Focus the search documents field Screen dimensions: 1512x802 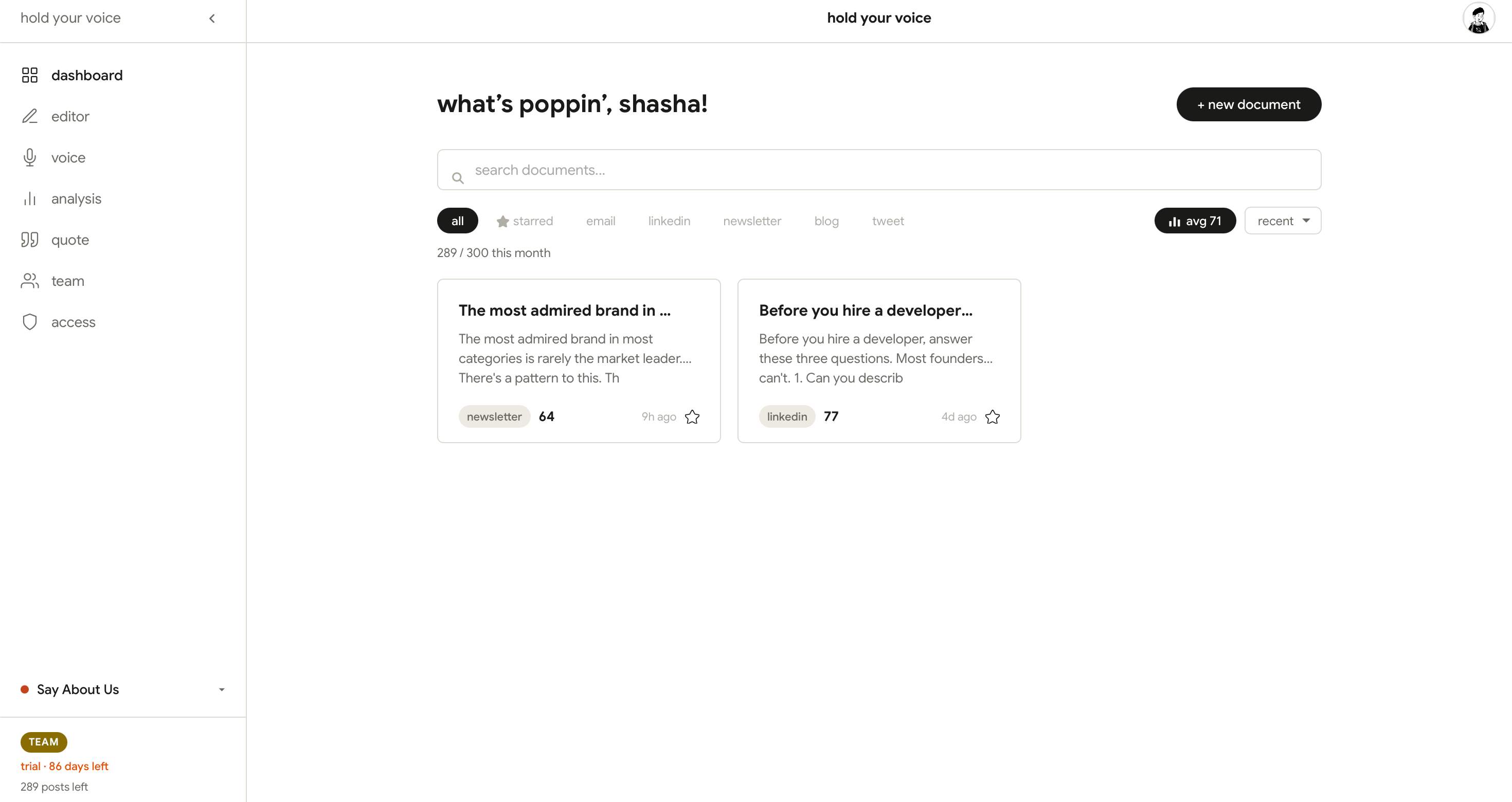coord(879,170)
